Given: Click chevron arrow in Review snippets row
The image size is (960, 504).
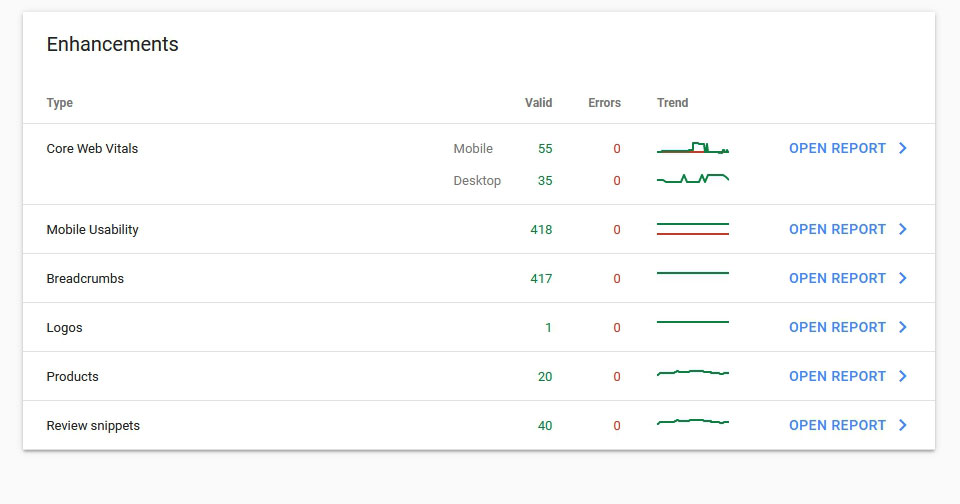Looking at the screenshot, I should pyautogui.click(x=902, y=425).
